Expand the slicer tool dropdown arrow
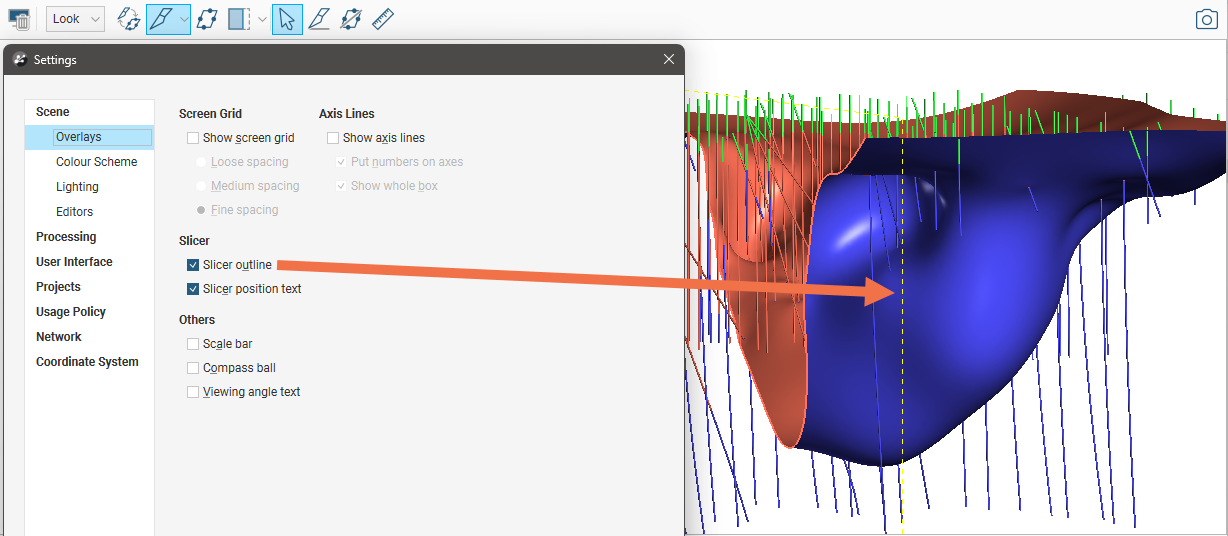The width and height of the screenshot is (1228, 536). click(184, 19)
